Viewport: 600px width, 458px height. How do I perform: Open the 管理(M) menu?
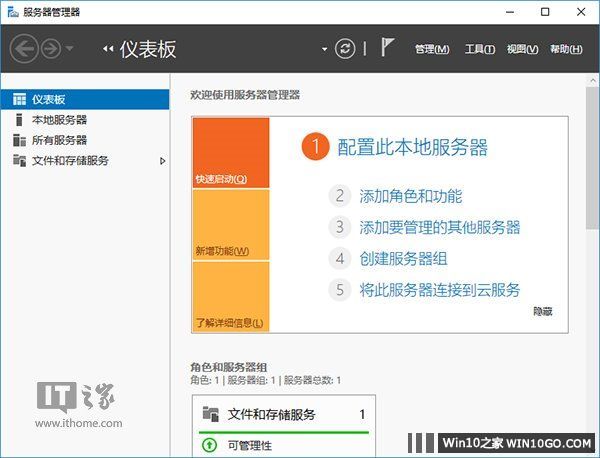pyautogui.click(x=432, y=49)
